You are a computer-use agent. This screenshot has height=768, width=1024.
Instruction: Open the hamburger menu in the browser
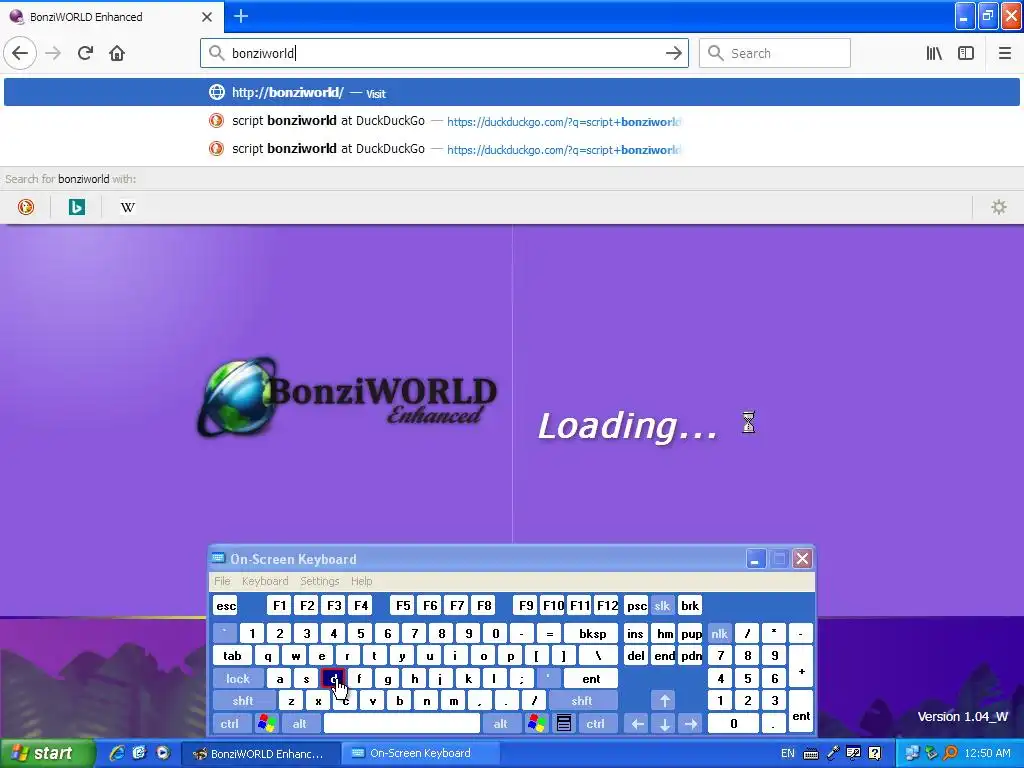[x=1004, y=53]
